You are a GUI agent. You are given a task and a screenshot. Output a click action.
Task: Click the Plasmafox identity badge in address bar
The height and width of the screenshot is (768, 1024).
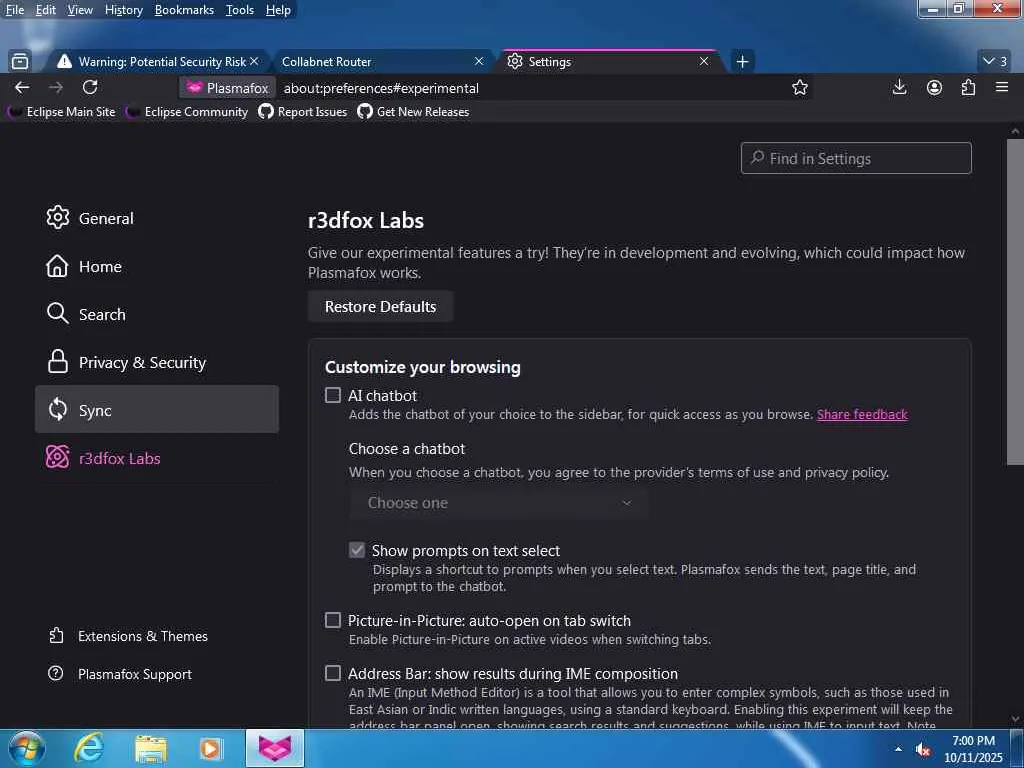pyautogui.click(x=228, y=88)
